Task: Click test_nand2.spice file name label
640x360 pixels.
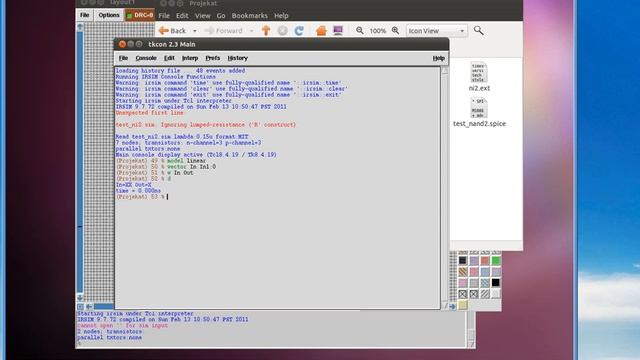Action: (x=479, y=124)
